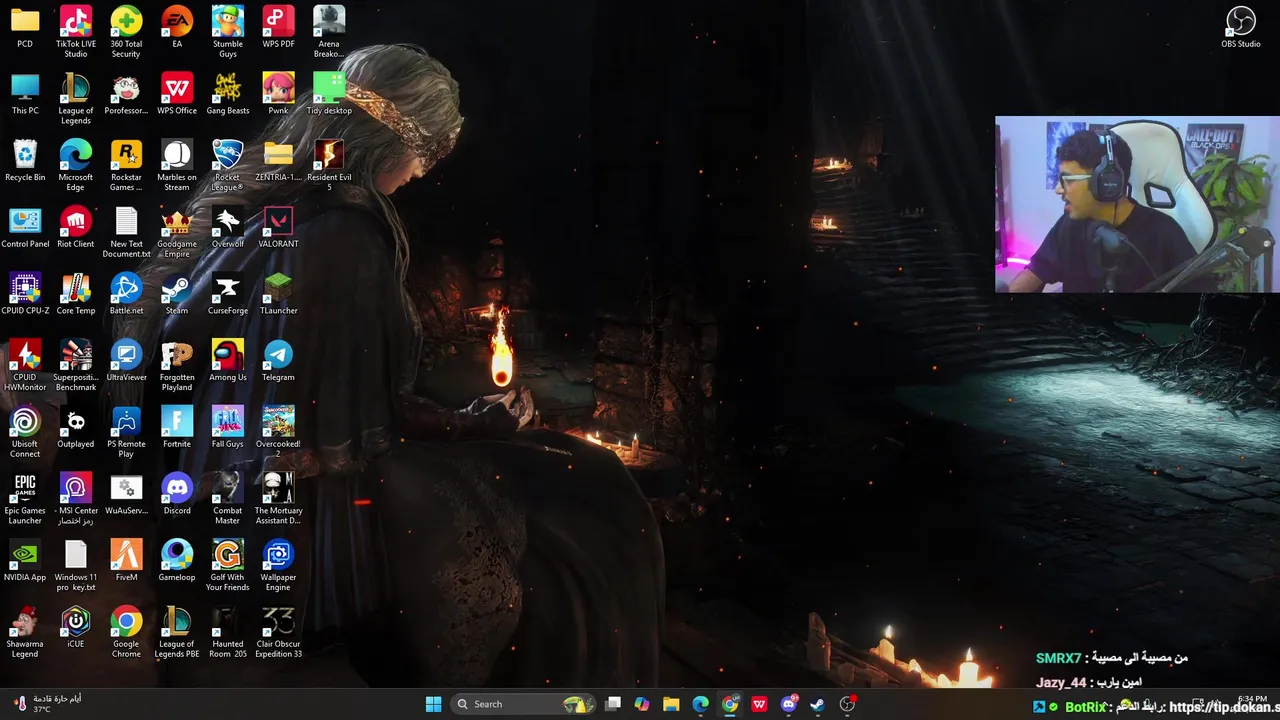Open WPS Office desktop icon

[177, 94]
